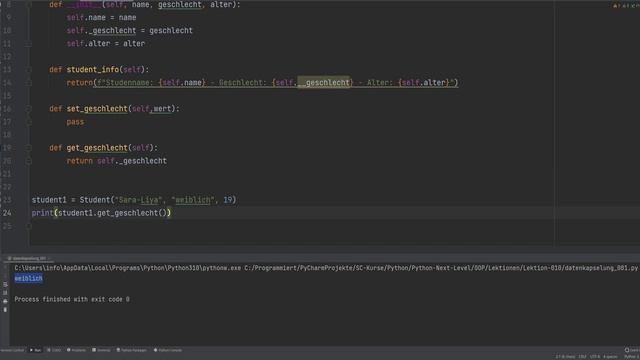Click 'student_info' method name
The height and width of the screenshot is (360, 640).
pos(93,70)
